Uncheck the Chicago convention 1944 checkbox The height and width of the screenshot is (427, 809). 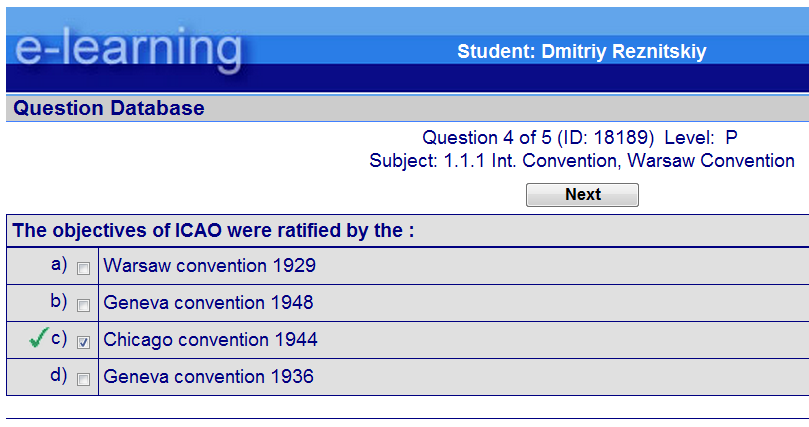point(84,342)
